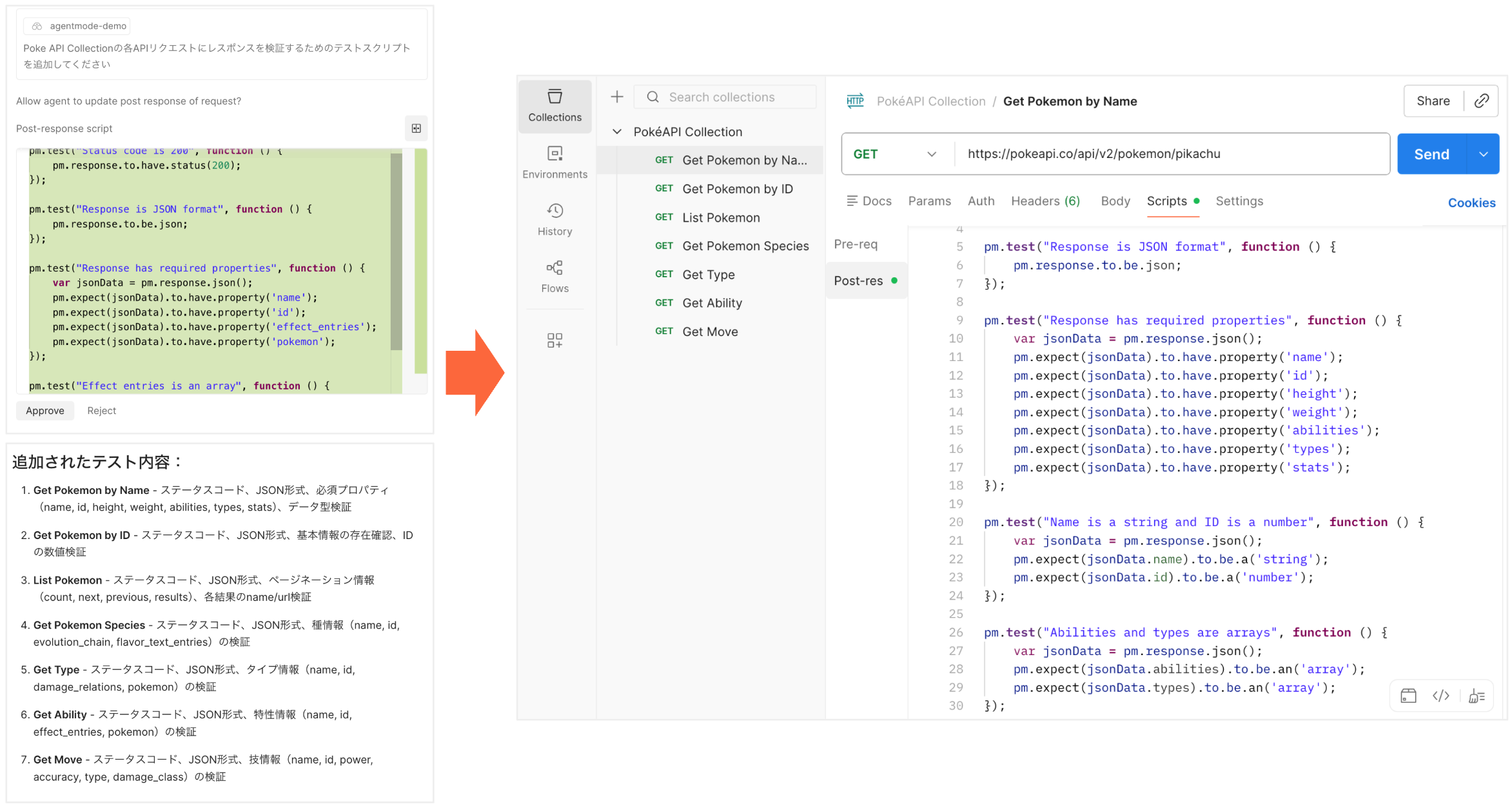The width and height of the screenshot is (1512, 806).
Task: Click the copy link icon beside Share
Action: click(1481, 101)
